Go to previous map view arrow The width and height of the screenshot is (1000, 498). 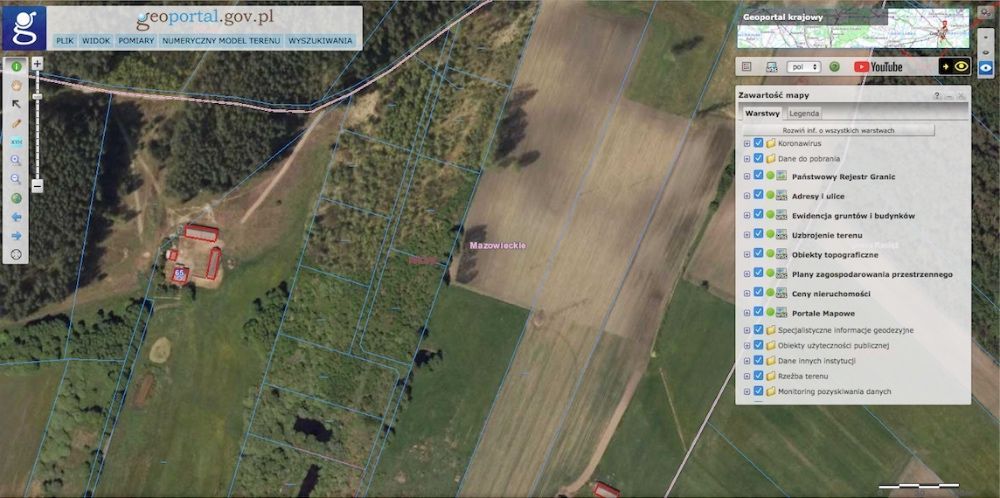[x=17, y=217]
